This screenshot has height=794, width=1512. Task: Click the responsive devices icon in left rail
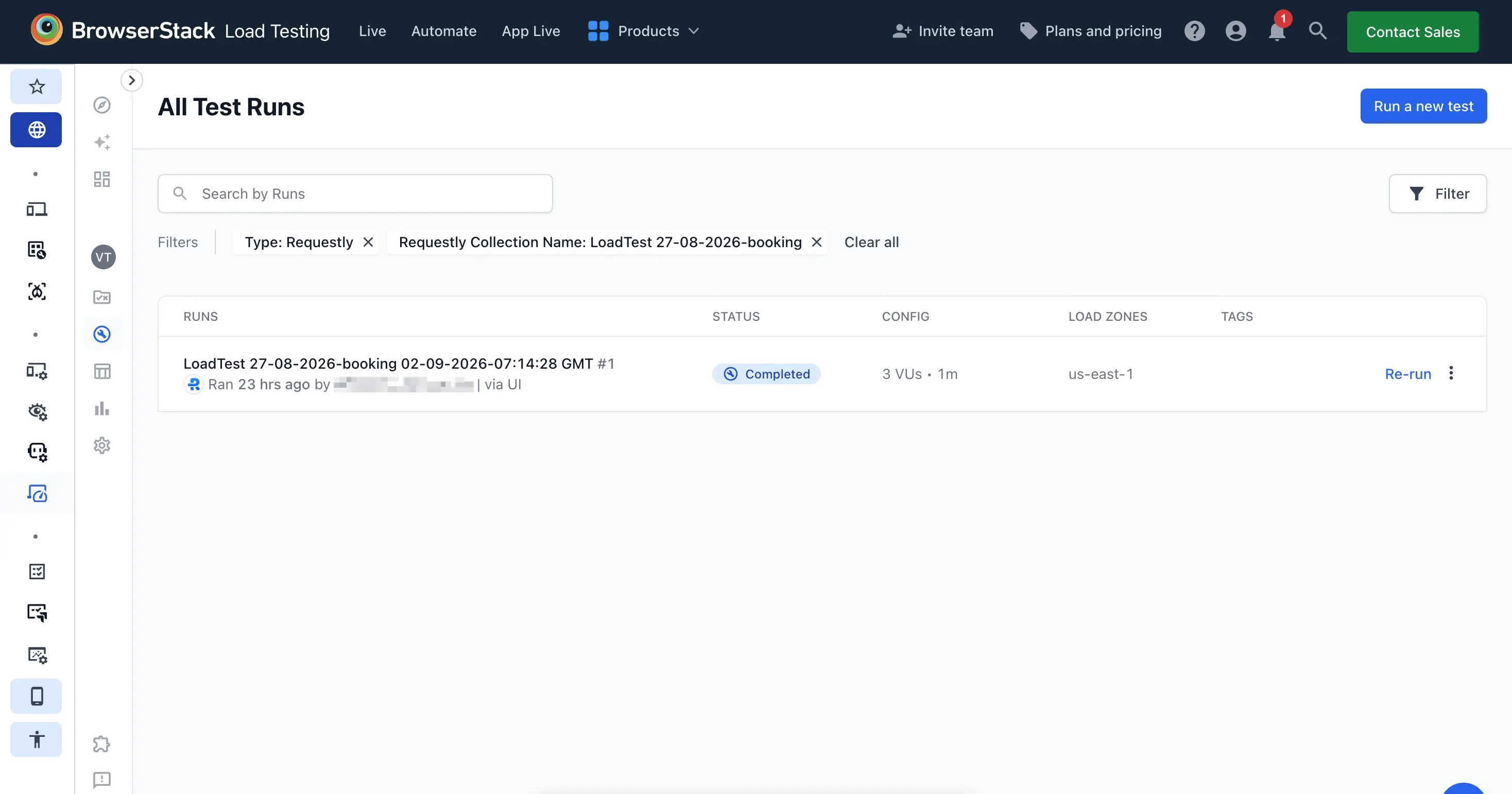[37, 210]
